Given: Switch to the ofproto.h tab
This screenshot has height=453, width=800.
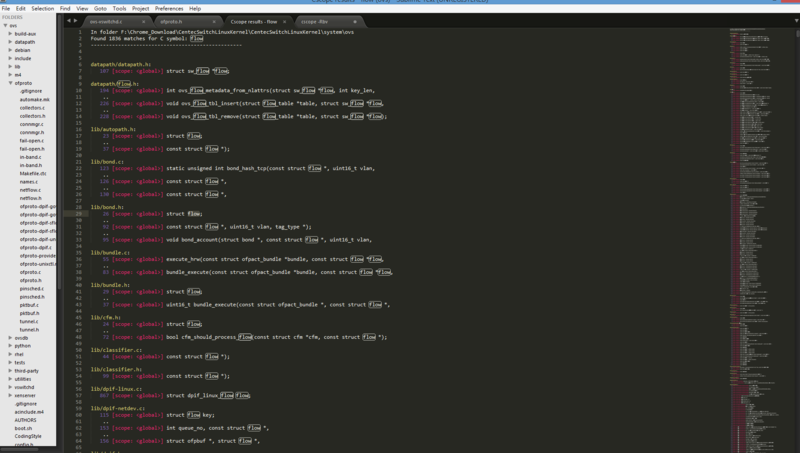Looking at the screenshot, I should pos(171,22).
